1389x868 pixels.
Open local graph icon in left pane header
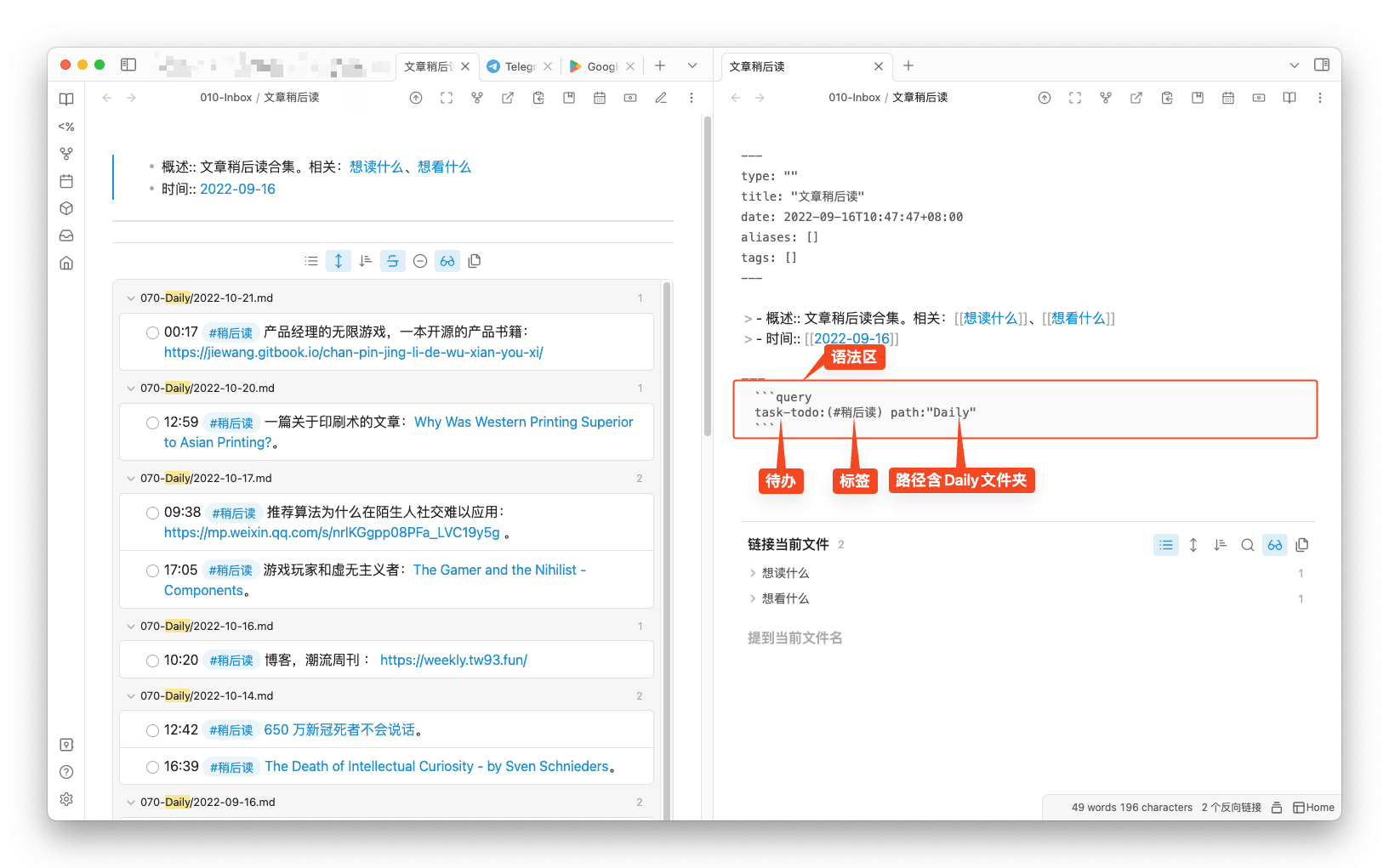click(477, 98)
